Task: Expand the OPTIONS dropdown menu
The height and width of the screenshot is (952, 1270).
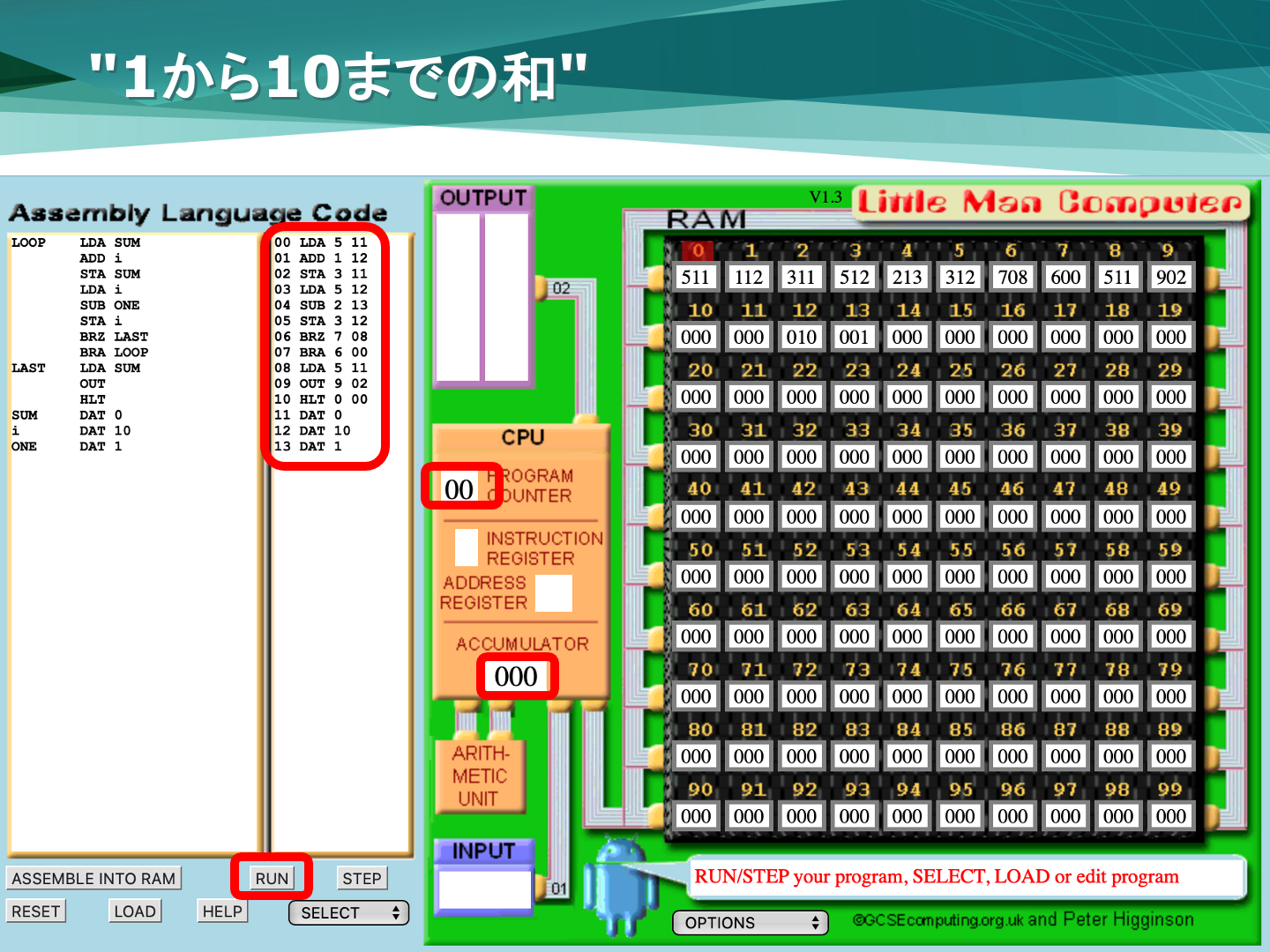Action: 750,923
